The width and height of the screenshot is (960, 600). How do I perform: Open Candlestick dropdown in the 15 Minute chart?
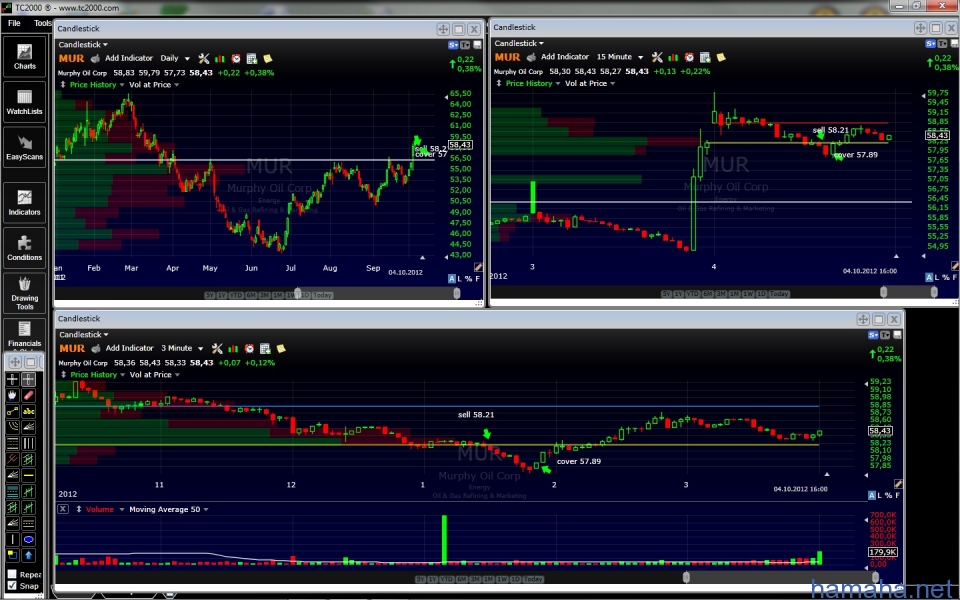coord(519,43)
